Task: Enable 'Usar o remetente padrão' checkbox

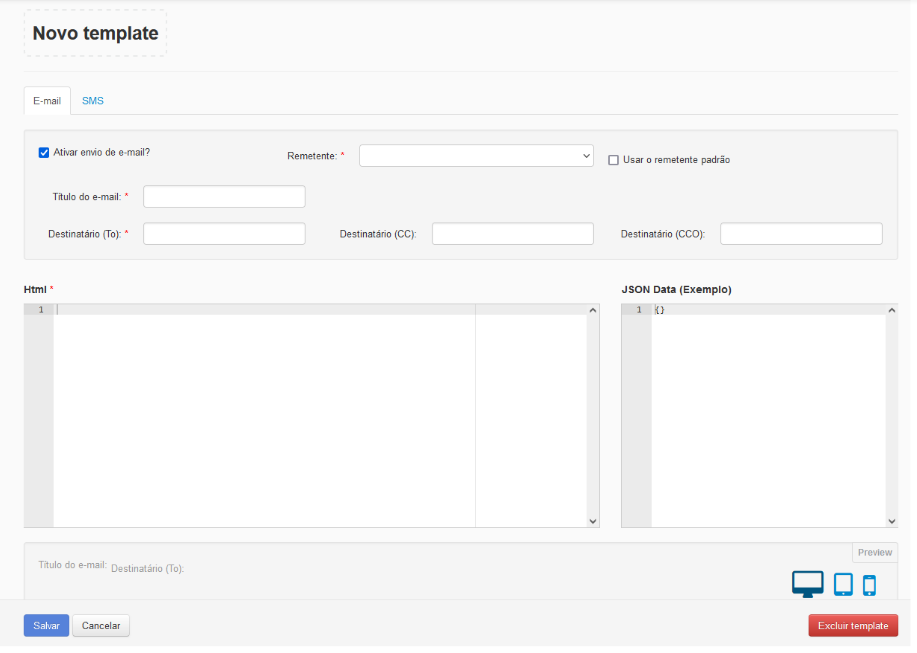Action: coord(614,160)
